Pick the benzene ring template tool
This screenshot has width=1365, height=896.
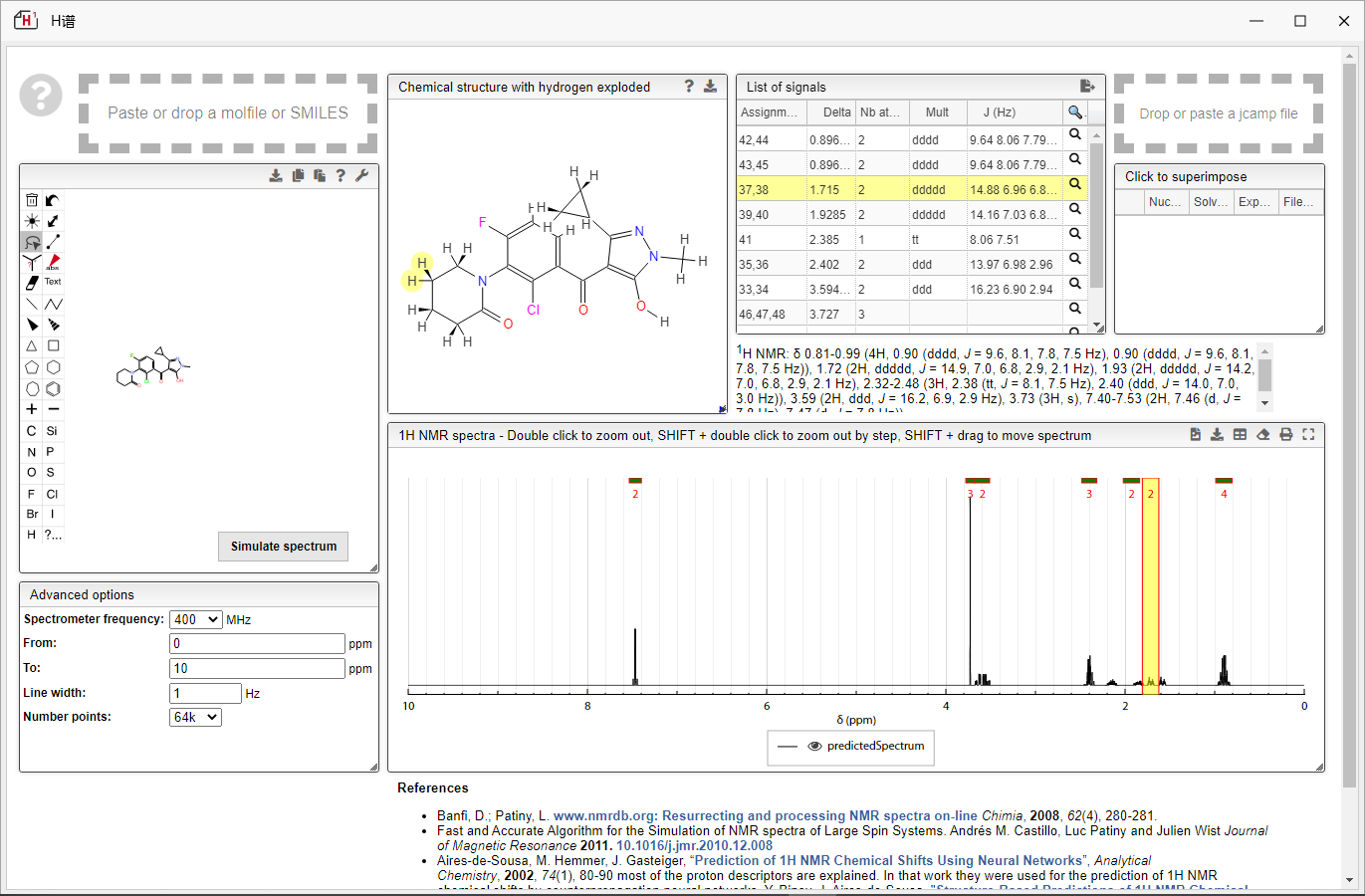pyautogui.click(x=54, y=388)
